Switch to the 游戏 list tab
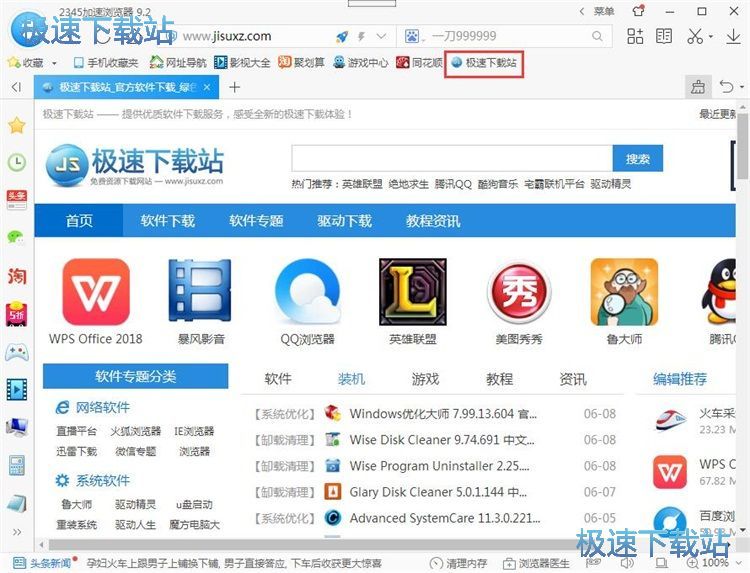Screen dimensions: 750x573 tap(425, 379)
